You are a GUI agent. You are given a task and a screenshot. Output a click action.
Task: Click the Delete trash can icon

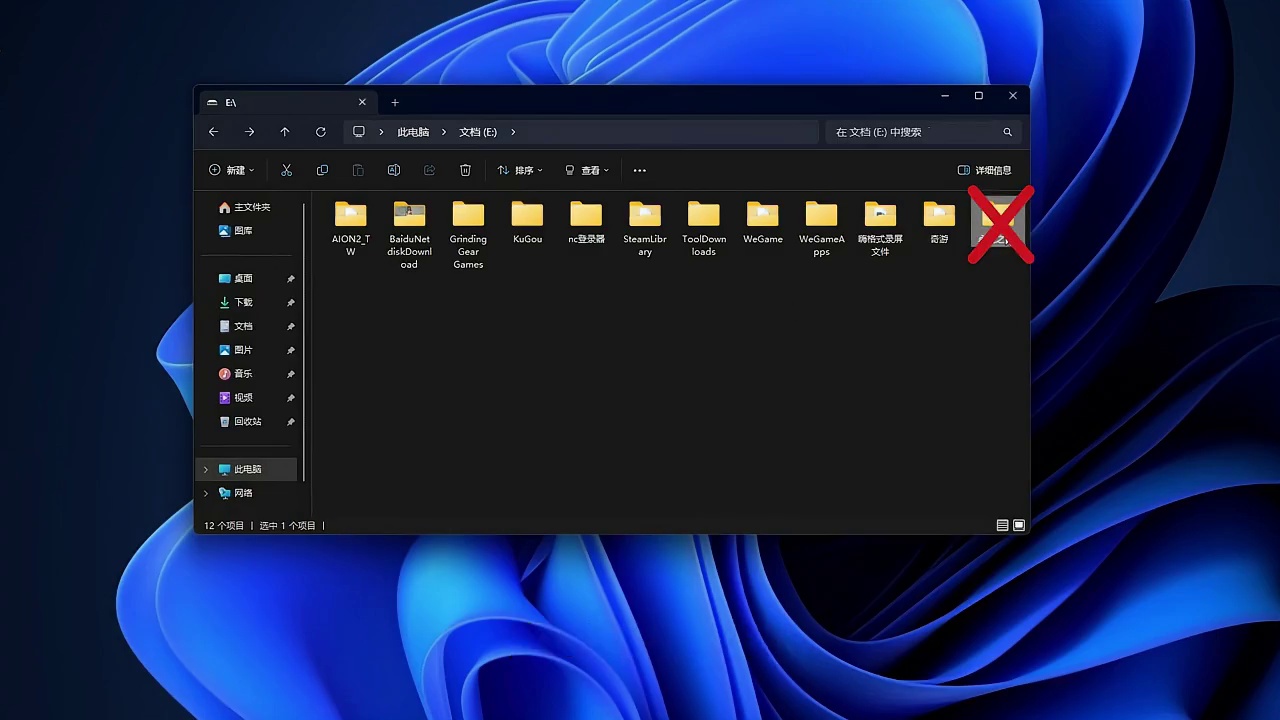(465, 170)
